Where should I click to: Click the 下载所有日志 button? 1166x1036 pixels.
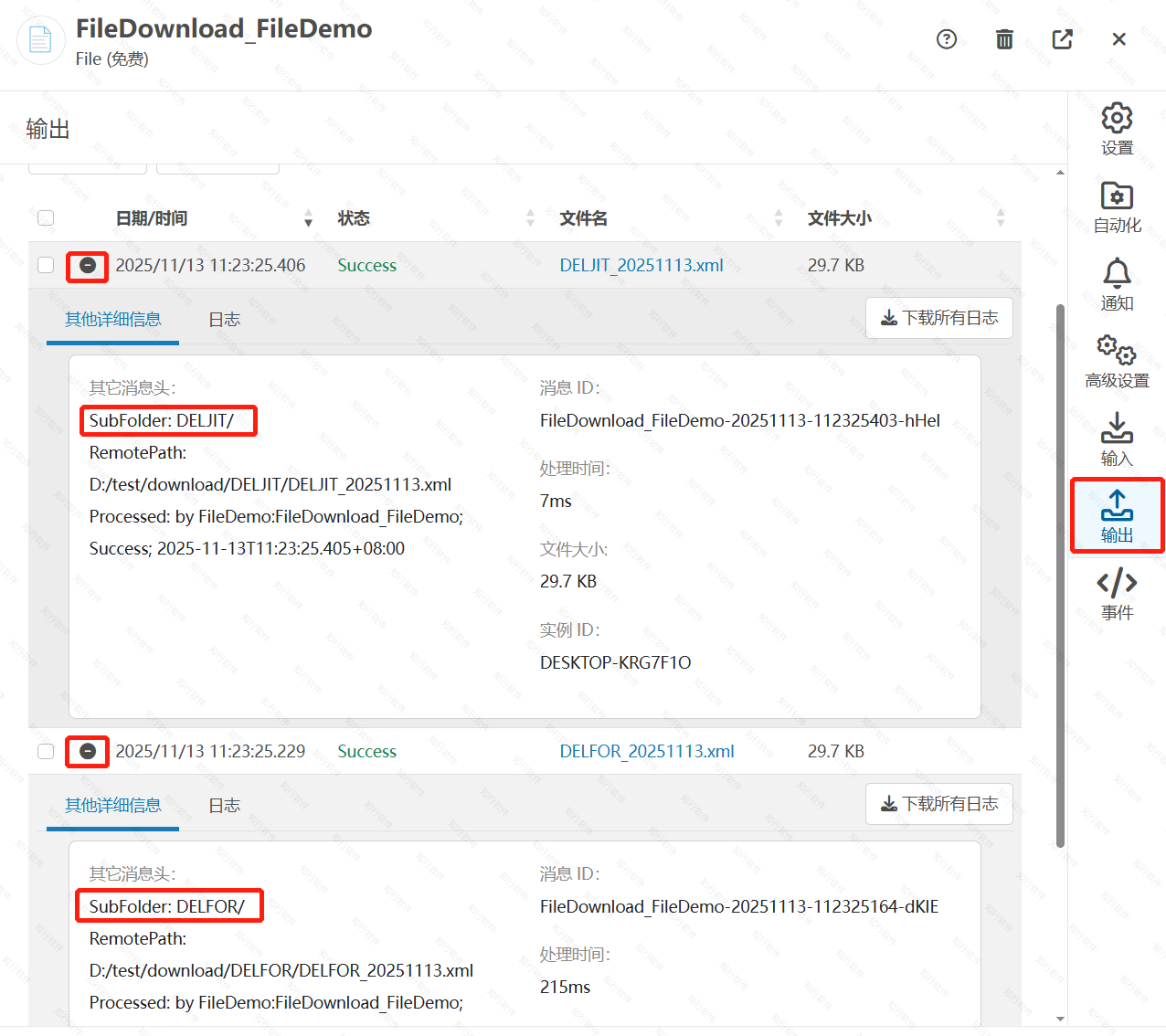[938, 318]
